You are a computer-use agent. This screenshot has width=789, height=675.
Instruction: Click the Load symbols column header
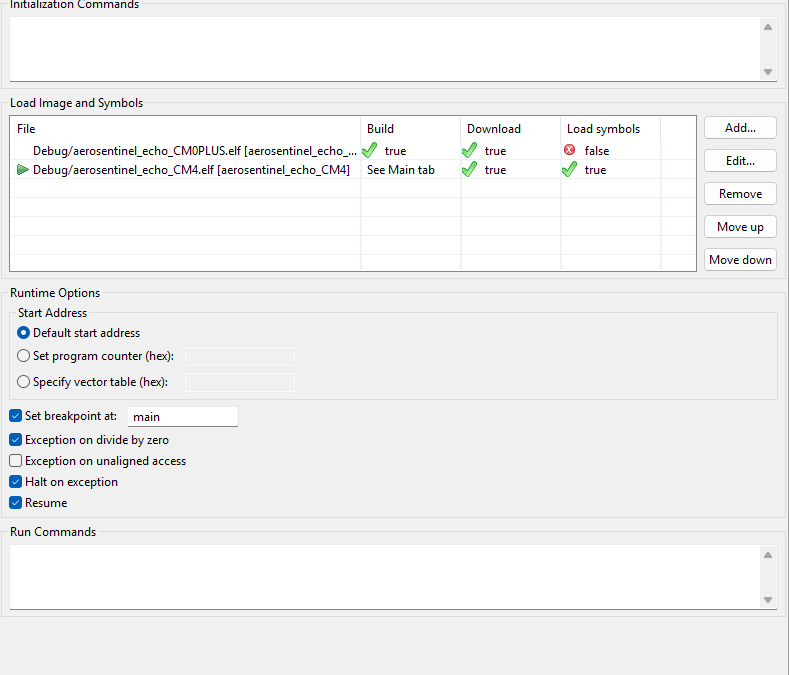(x=610, y=129)
